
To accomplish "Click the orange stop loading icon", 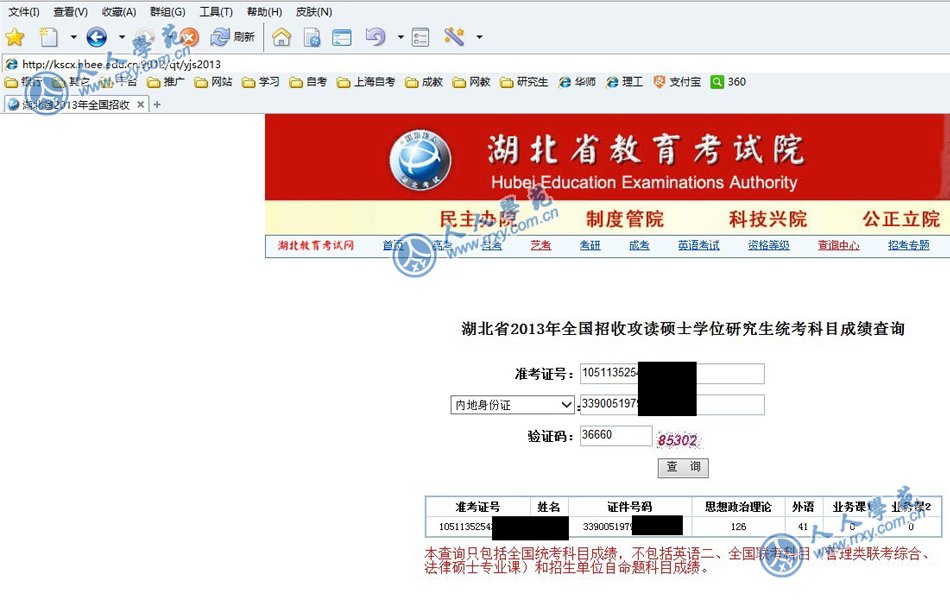I will (190, 38).
